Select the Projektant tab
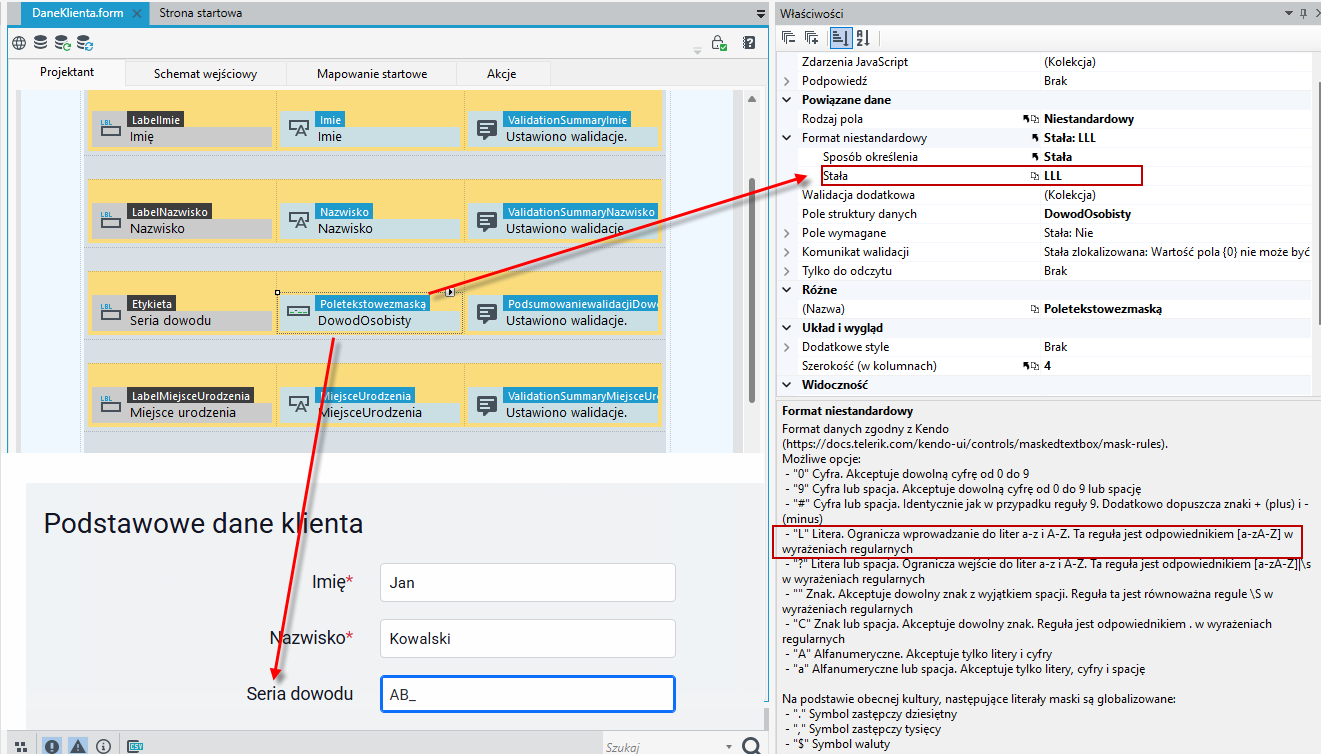Viewport: 1321px width, 754px height. (67, 73)
